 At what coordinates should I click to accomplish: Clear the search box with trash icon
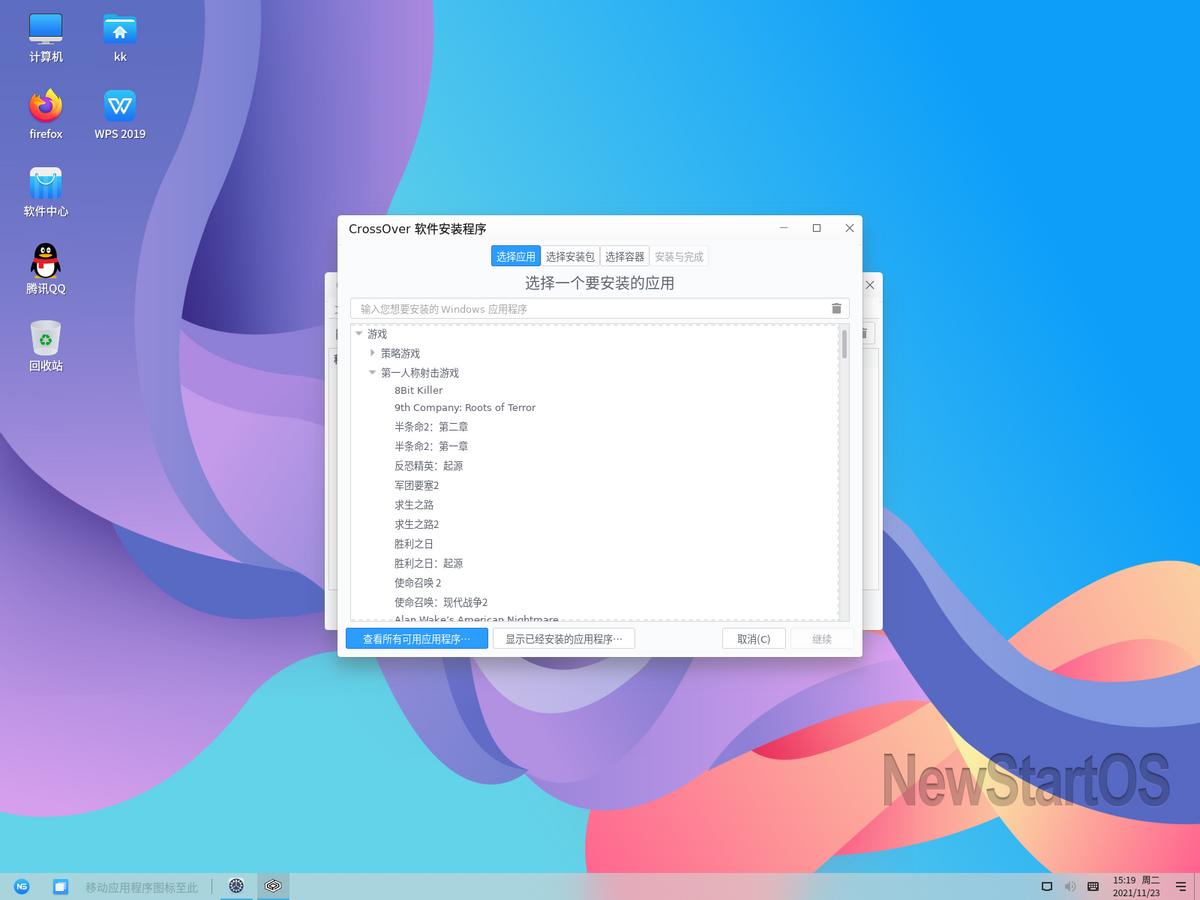[x=837, y=309]
